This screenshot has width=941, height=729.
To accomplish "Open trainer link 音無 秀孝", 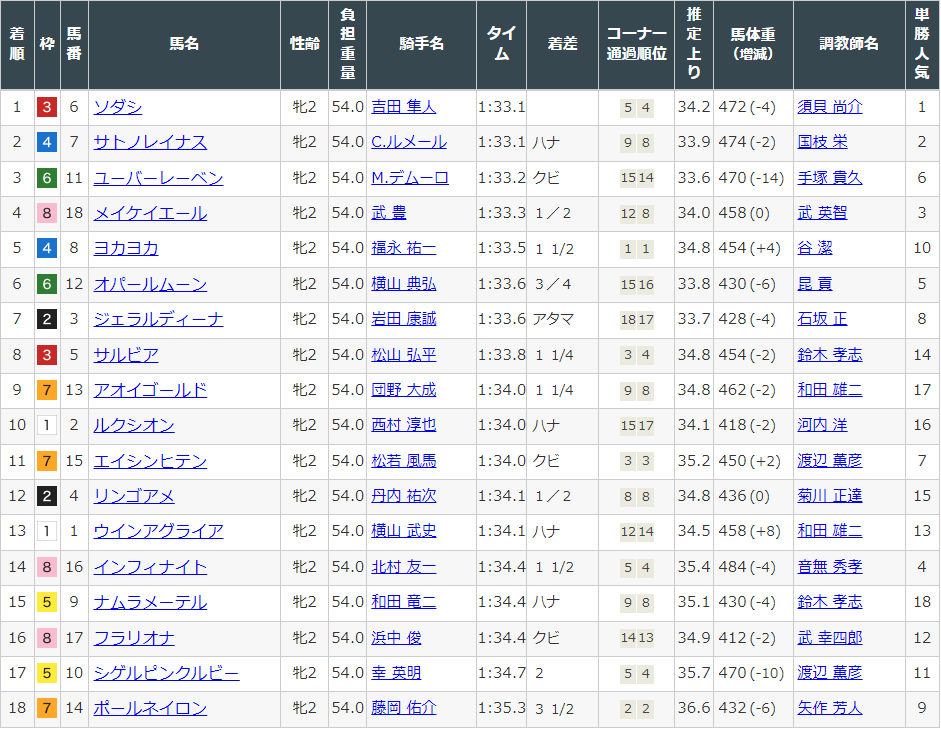I will click(x=829, y=568).
